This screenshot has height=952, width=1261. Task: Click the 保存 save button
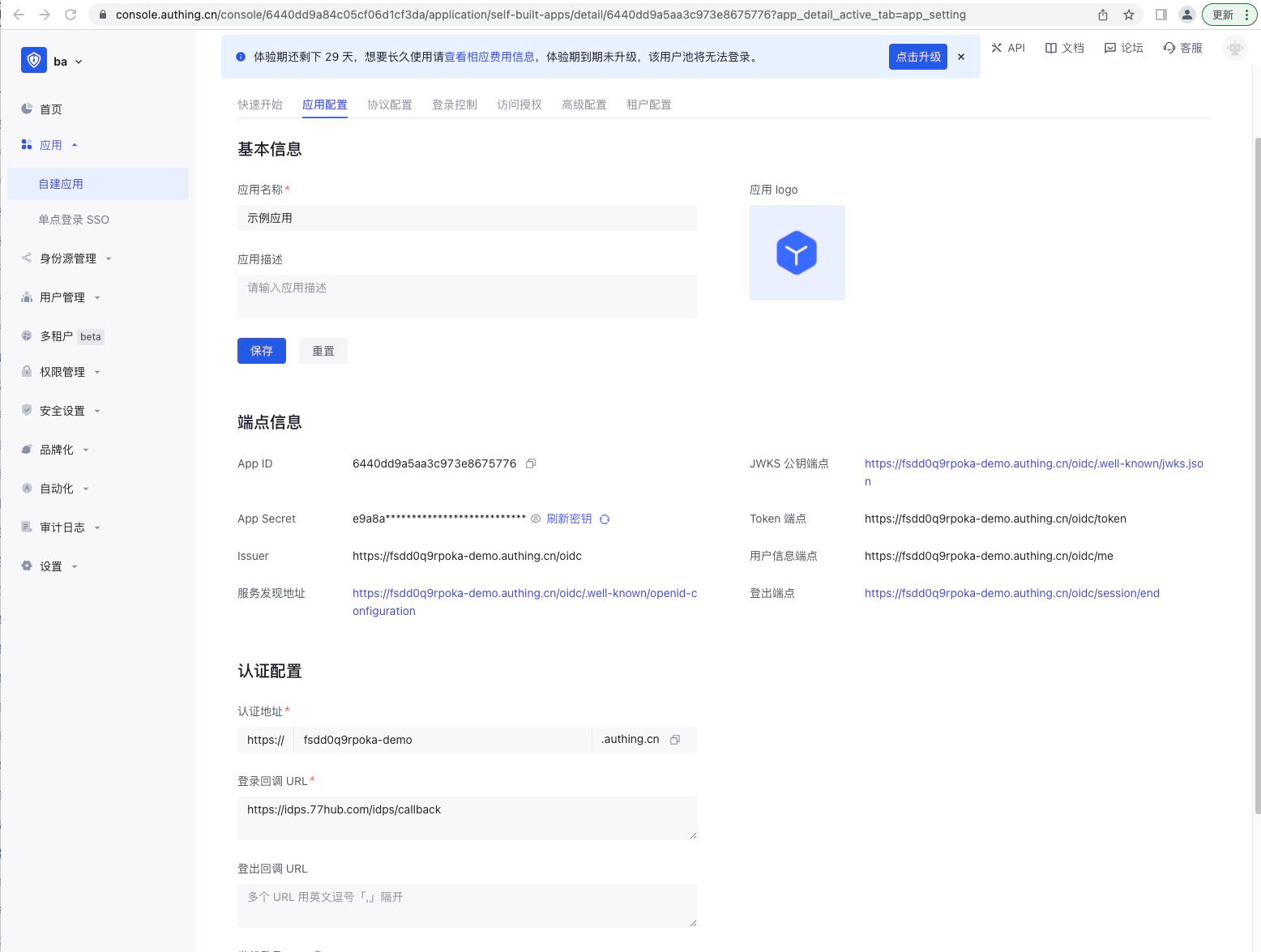coord(262,351)
